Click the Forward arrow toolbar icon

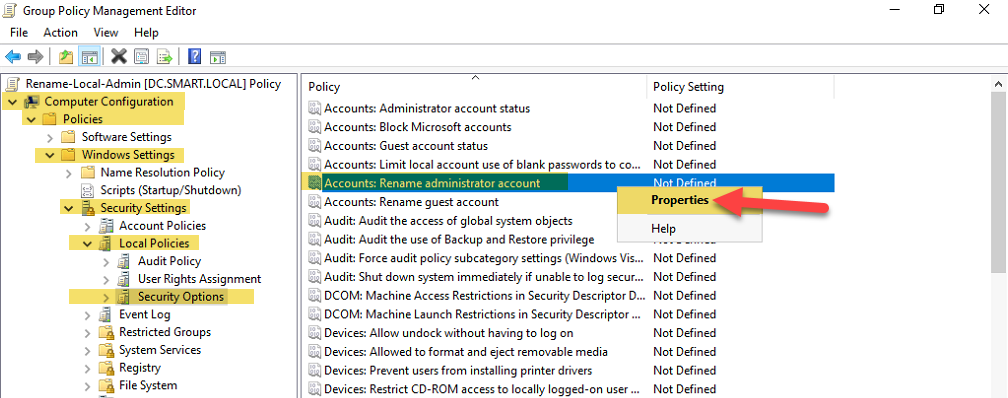click(35, 57)
